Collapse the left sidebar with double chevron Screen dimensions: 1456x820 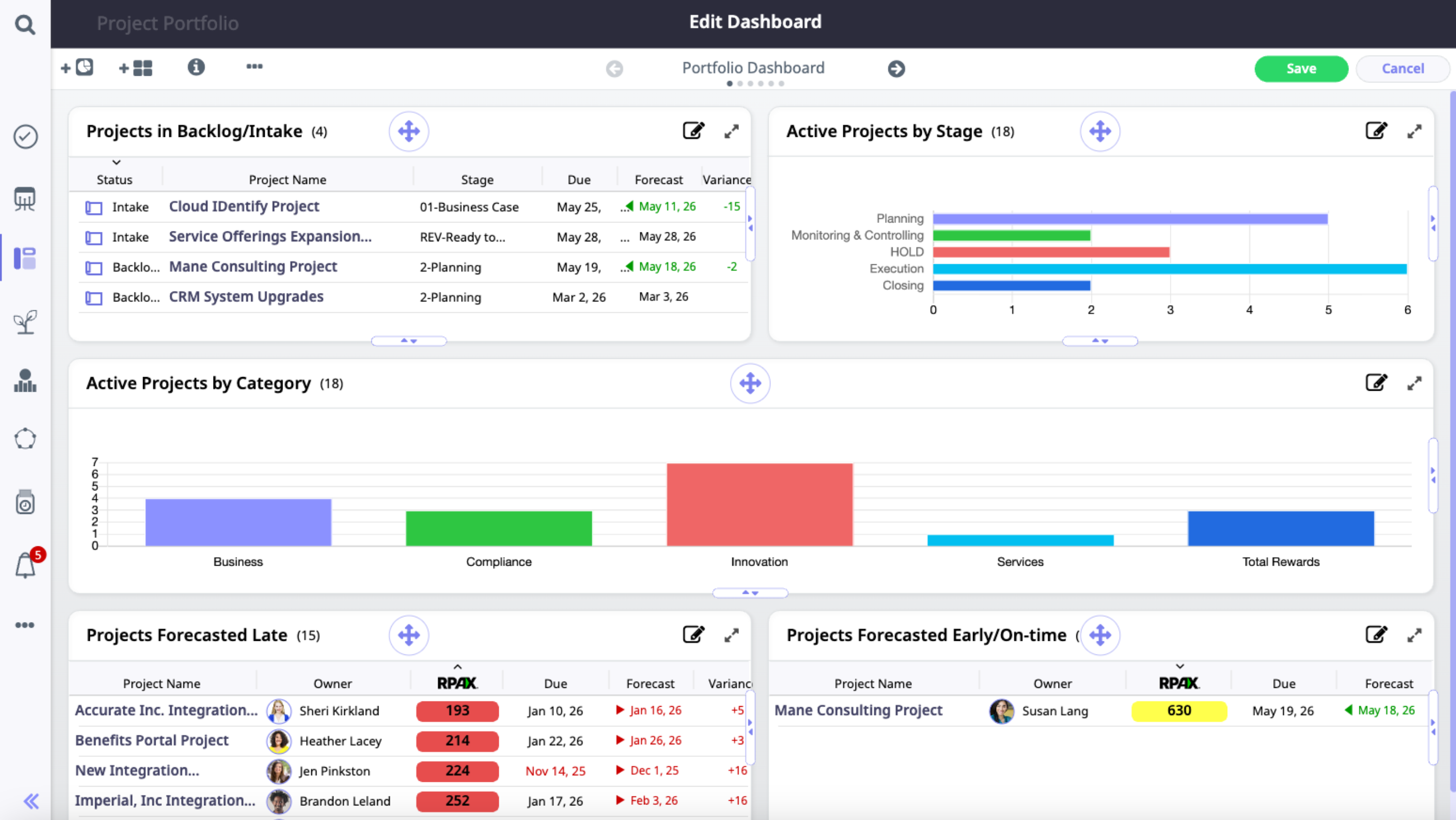(x=31, y=801)
